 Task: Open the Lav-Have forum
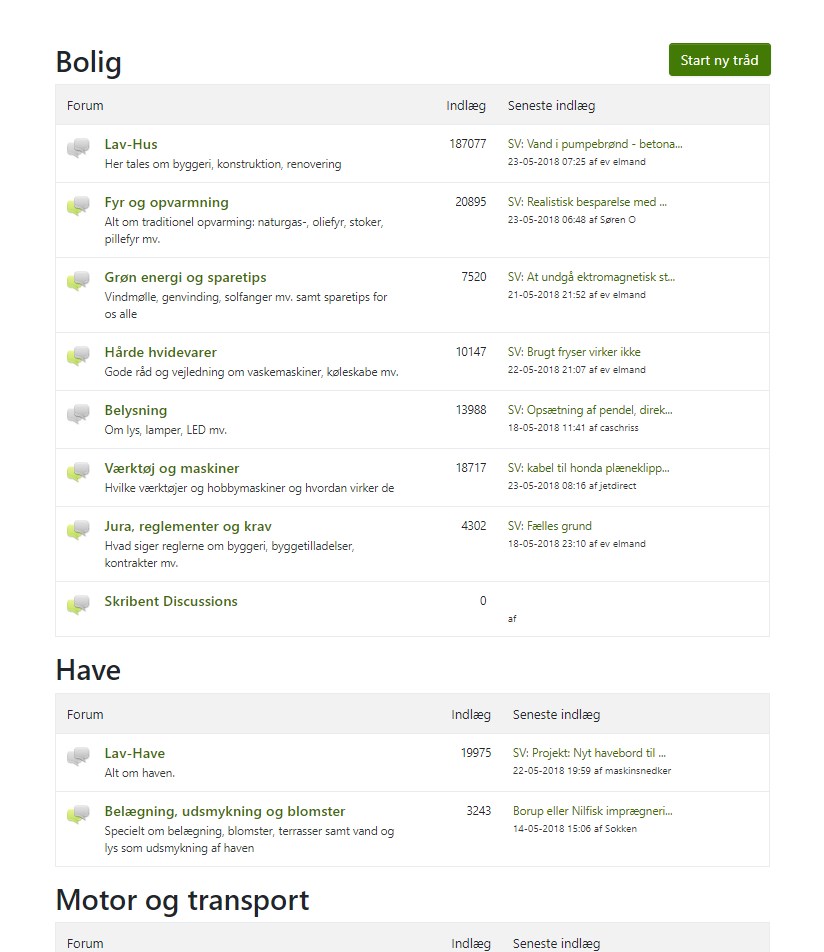click(x=134, y=753)
